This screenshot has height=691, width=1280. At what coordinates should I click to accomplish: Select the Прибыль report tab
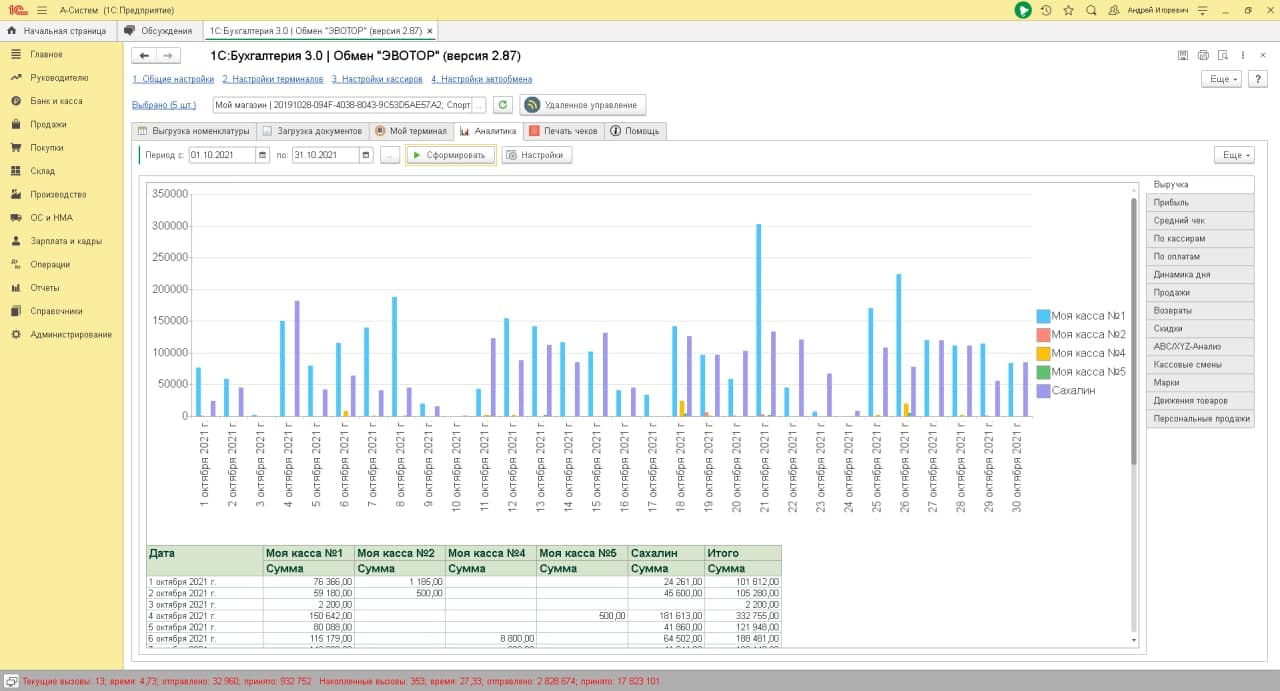pyautogui.click(x=1200, y=203)
